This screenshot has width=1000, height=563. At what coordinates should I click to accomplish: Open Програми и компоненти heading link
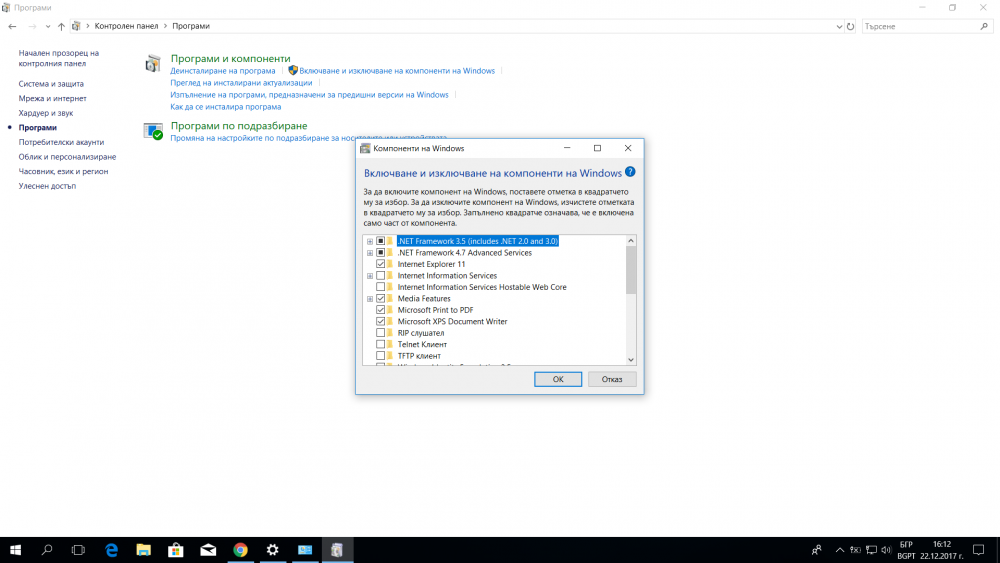coord(230,59)
